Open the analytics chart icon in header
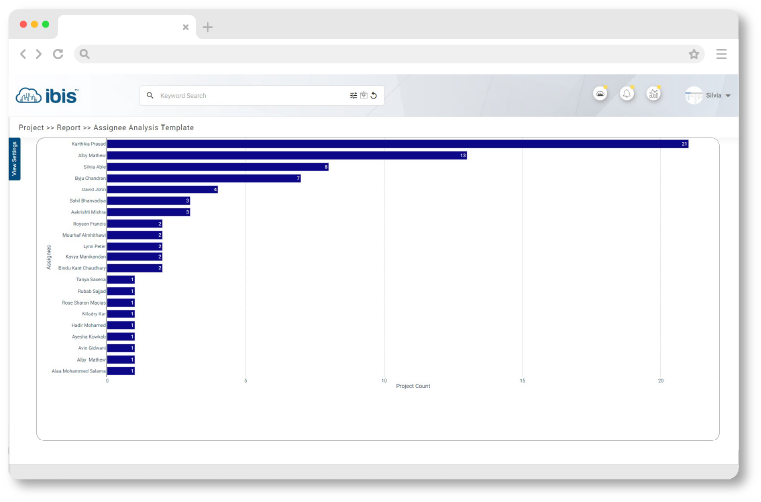Screen dimensions: 761x502 (654, 94)
